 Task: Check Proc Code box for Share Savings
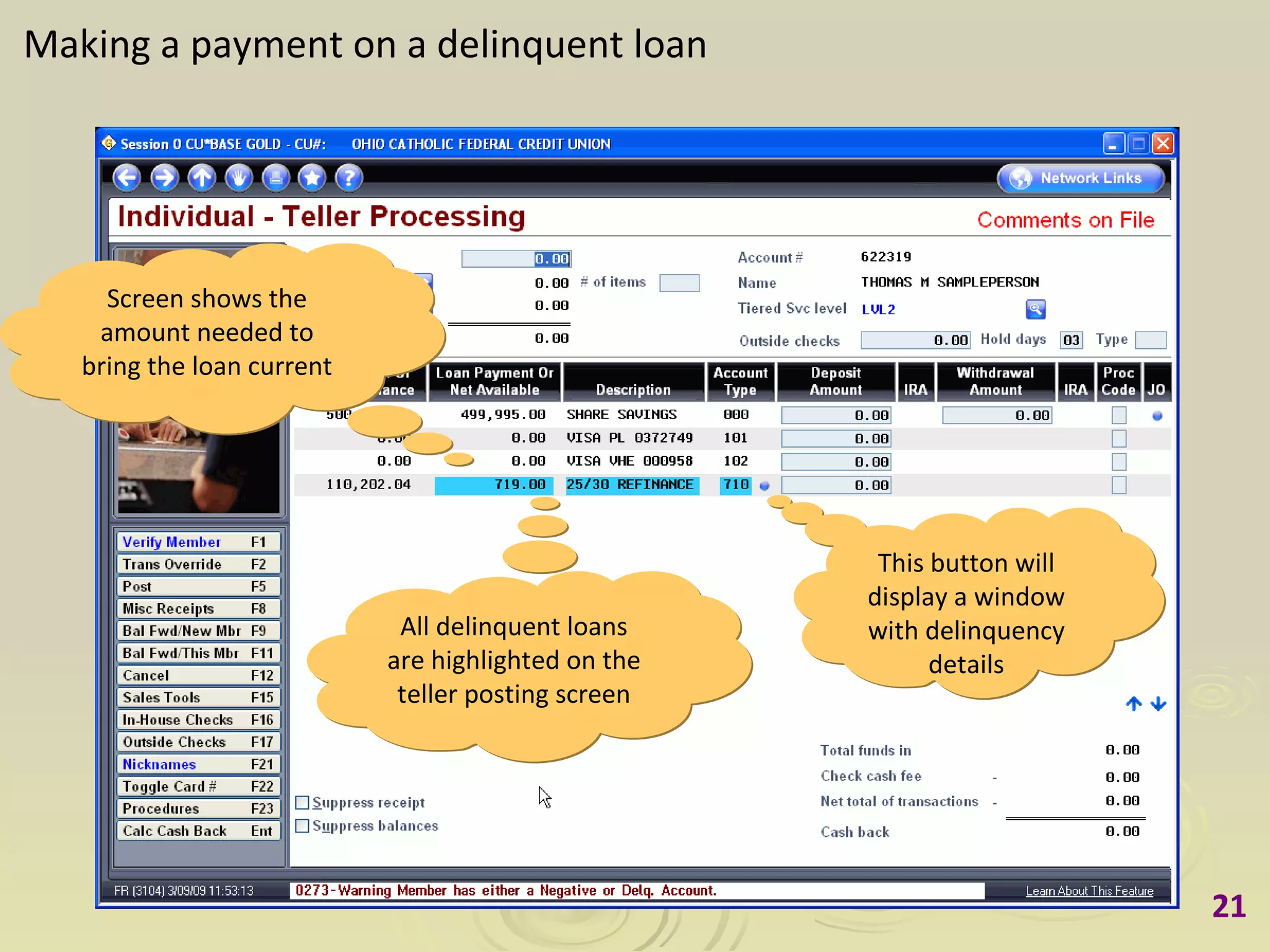(1119, 415)
